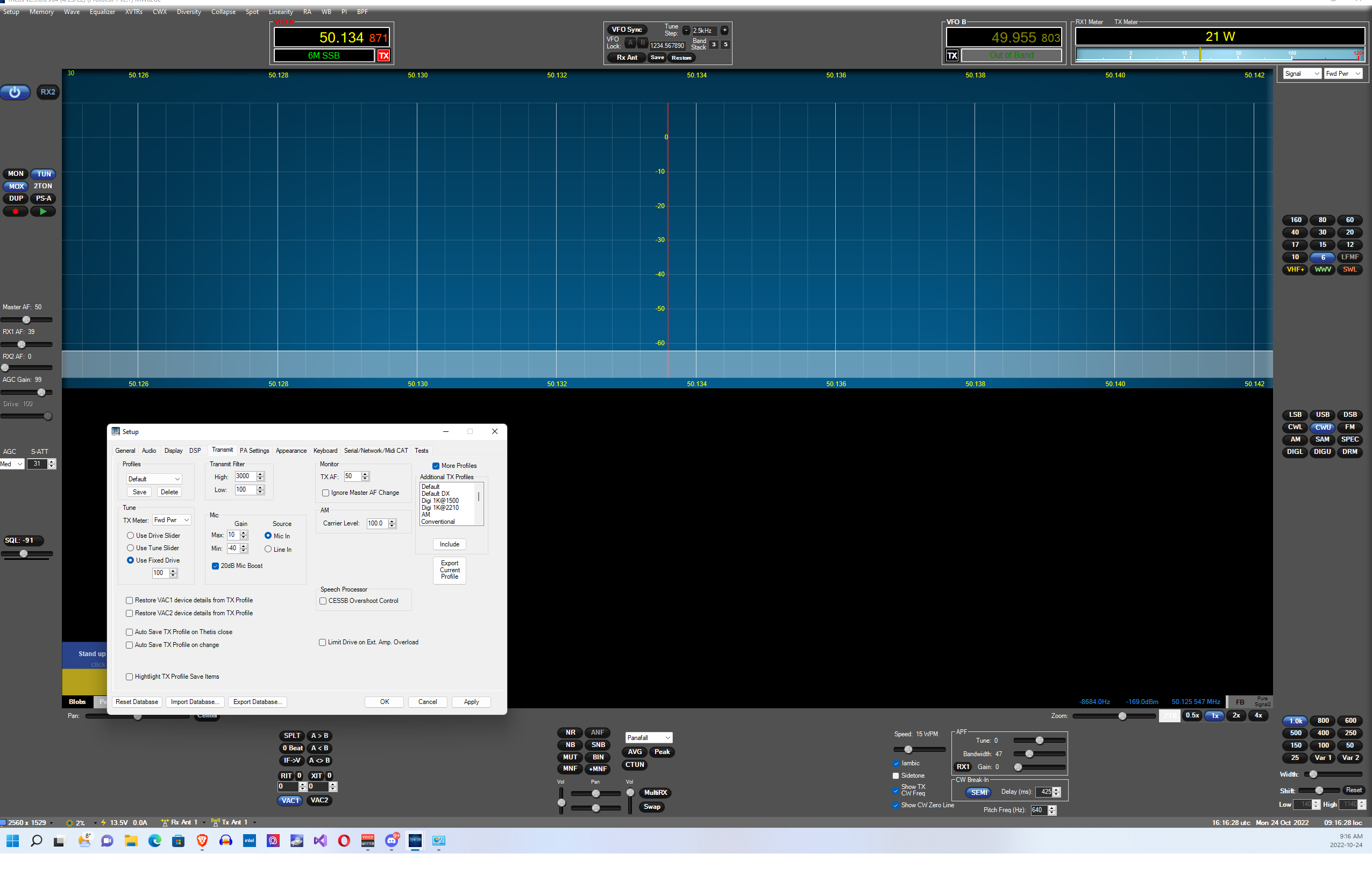Open Audacity from the taskbar

coord(225,841)
